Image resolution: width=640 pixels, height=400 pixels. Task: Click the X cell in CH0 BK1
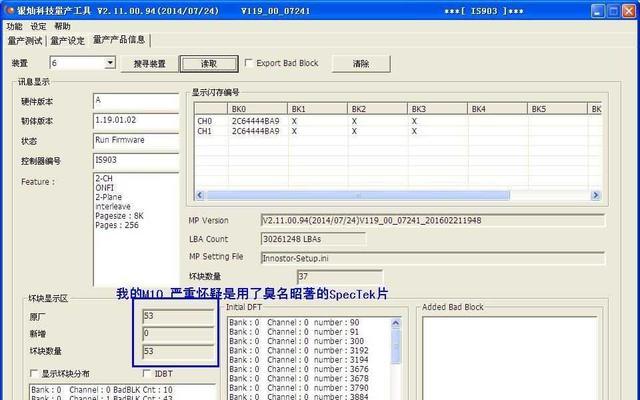tap(294, 121)
